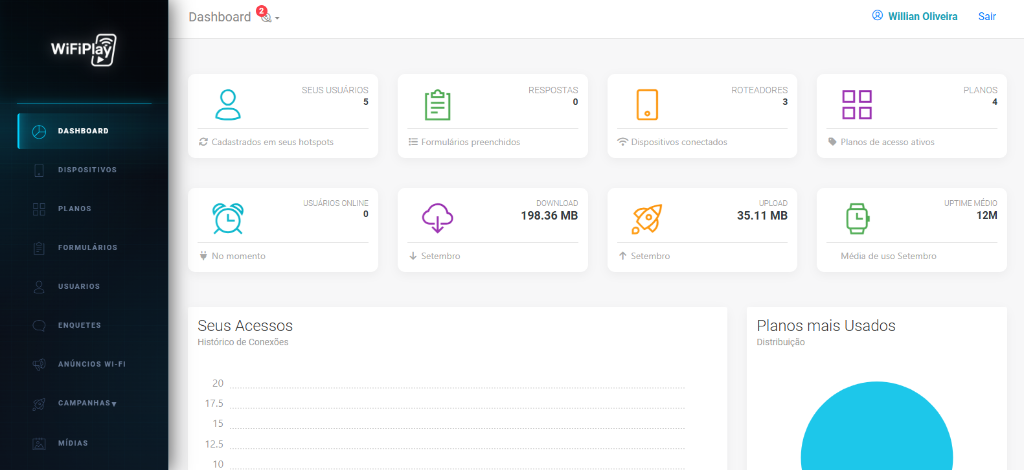The image size is (1024, 470).
Task: Click the orange phone icon in Roteadores card
Action: pyautogui.click(x=647, y=104)
